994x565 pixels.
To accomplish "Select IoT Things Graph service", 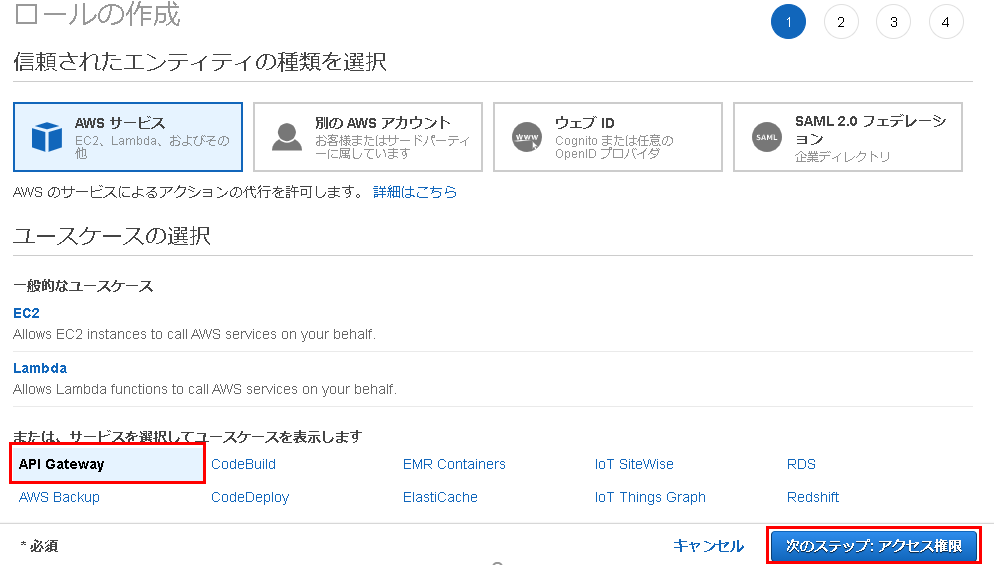I will 650,497.
